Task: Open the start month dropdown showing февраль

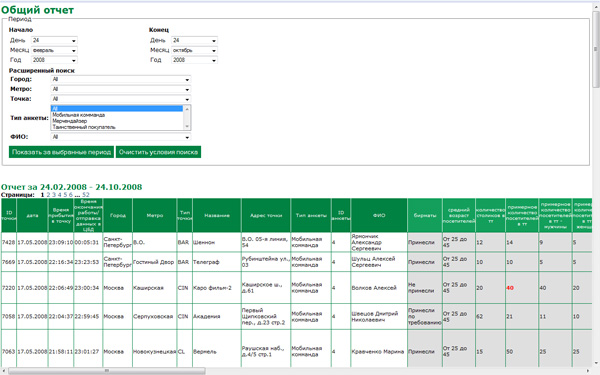Action: 54,50
